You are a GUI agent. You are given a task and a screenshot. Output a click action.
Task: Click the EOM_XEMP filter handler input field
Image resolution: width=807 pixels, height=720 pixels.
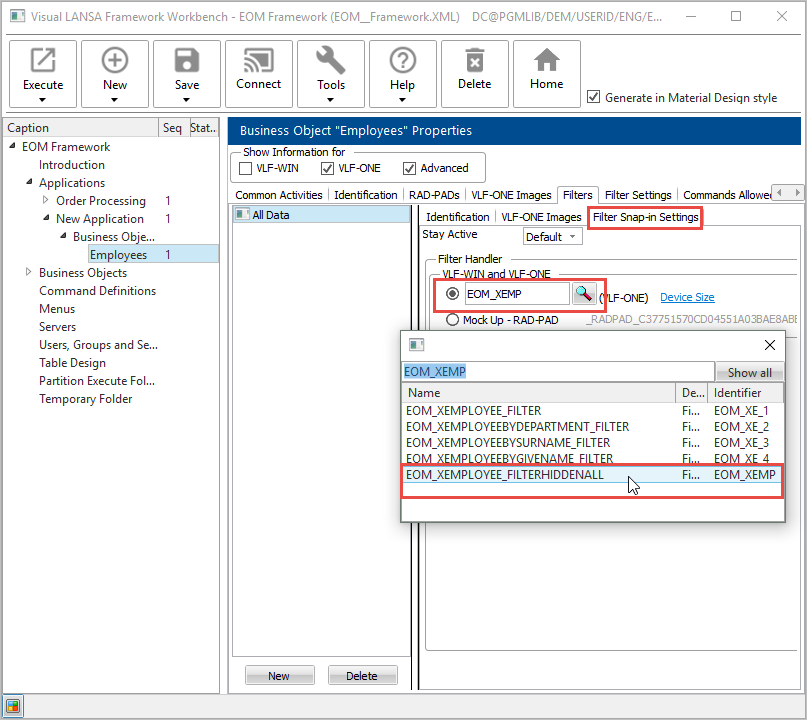point(517,294)
